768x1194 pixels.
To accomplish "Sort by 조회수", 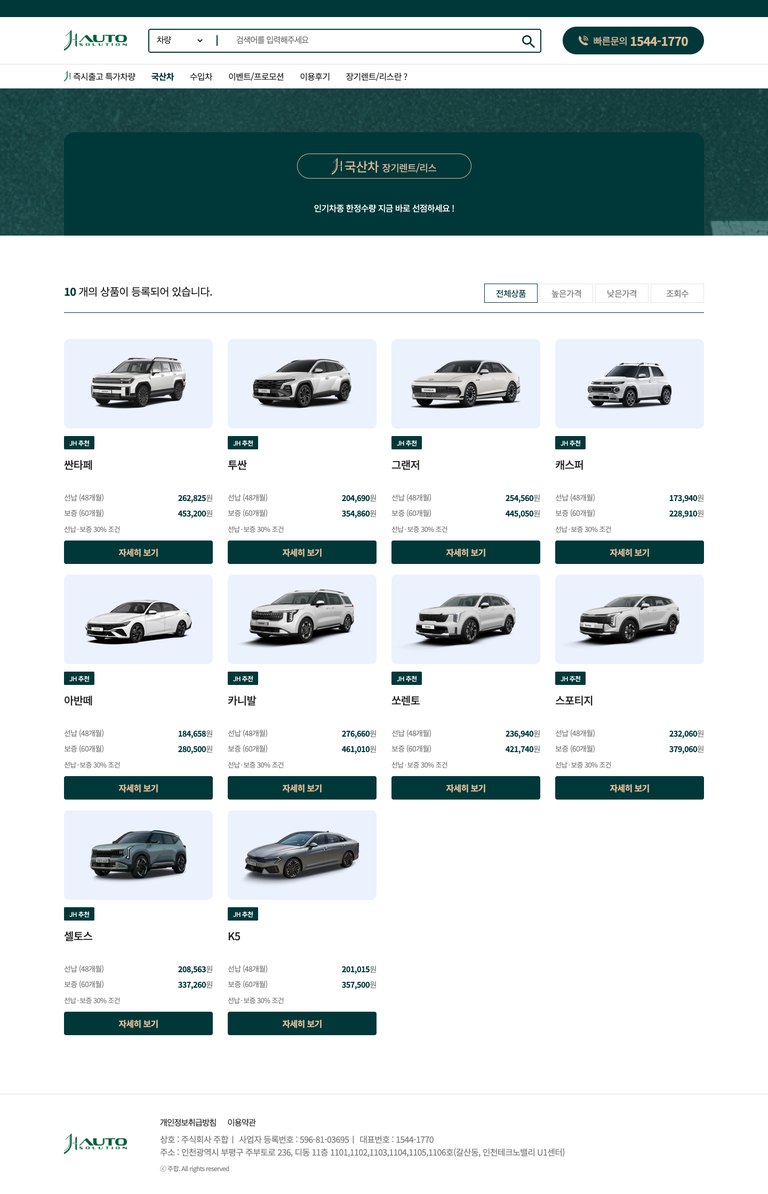I will point(677,293).
